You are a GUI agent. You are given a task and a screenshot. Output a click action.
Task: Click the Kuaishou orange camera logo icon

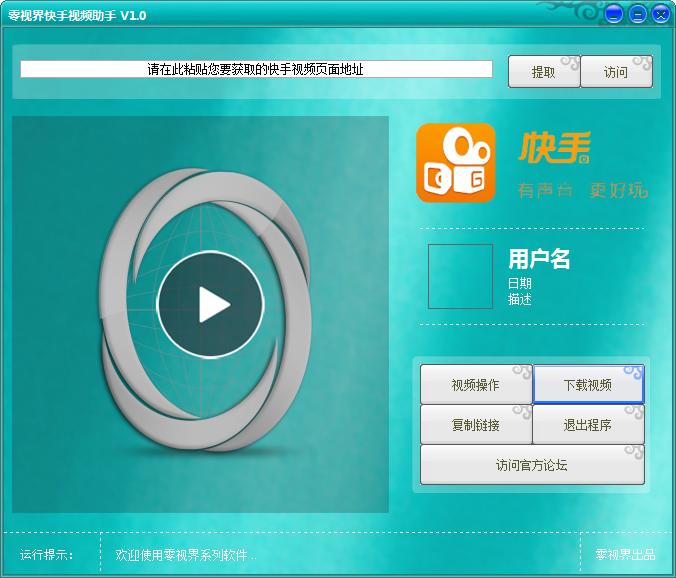456,163
